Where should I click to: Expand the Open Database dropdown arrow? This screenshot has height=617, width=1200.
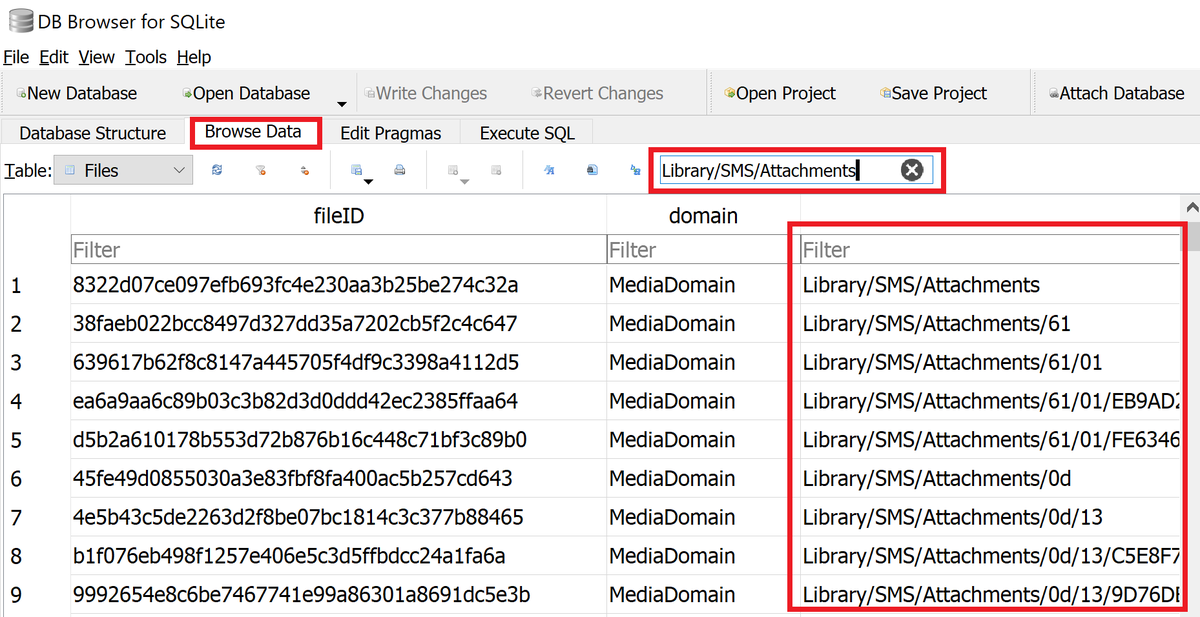(x=341, y=103)
